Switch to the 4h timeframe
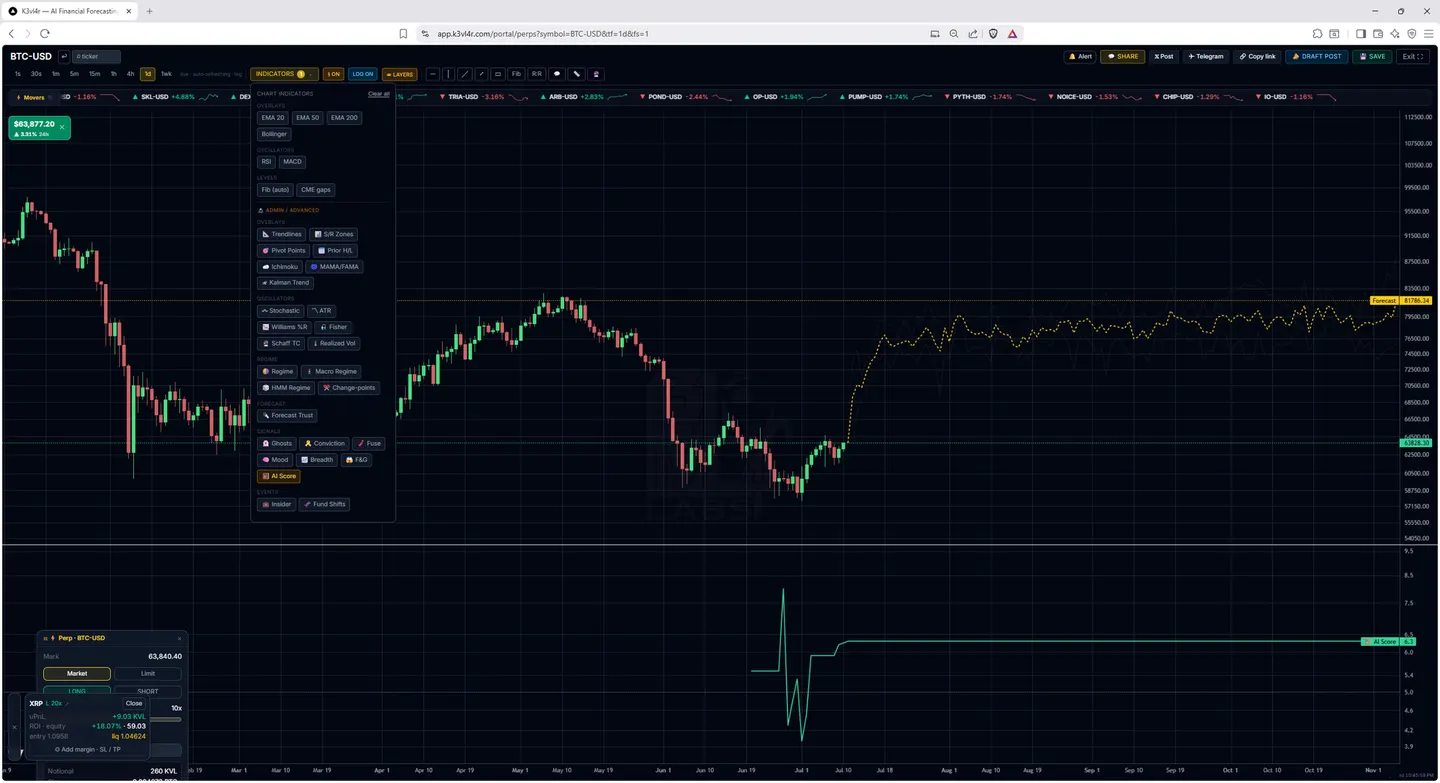Image resolution: width=1440 pixels, height=783 pixels. [x=130, y=74]
